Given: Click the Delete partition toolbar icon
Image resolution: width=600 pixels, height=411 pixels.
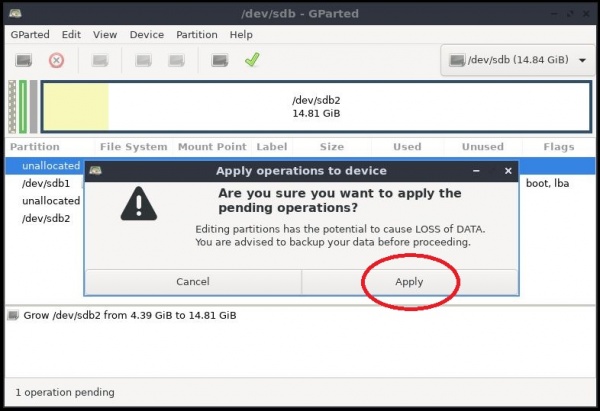Looking at the screenshot, I should click(x=56, y=61).
